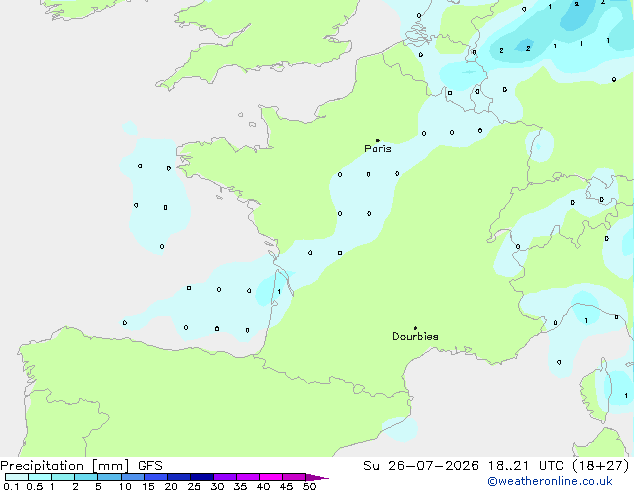Pick the 0.1–0.5 mm lightest legend swatch
The image size is (634, 490).
(17, 477)
